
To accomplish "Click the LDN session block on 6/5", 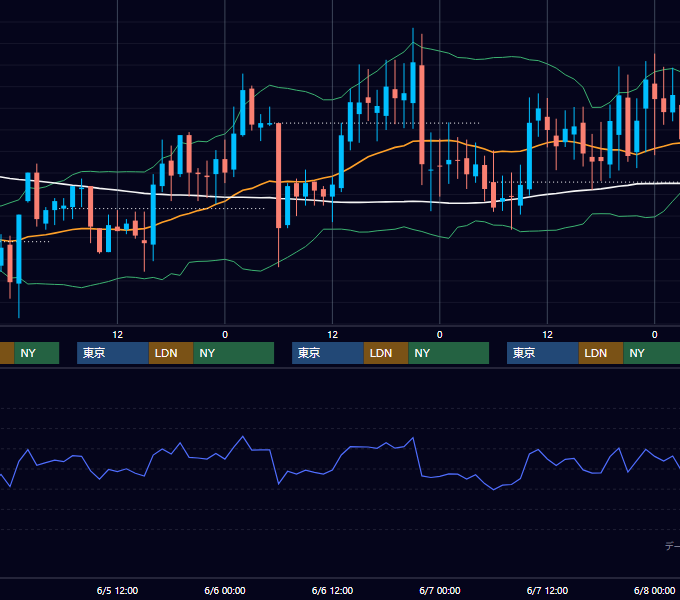I will 171,353.
